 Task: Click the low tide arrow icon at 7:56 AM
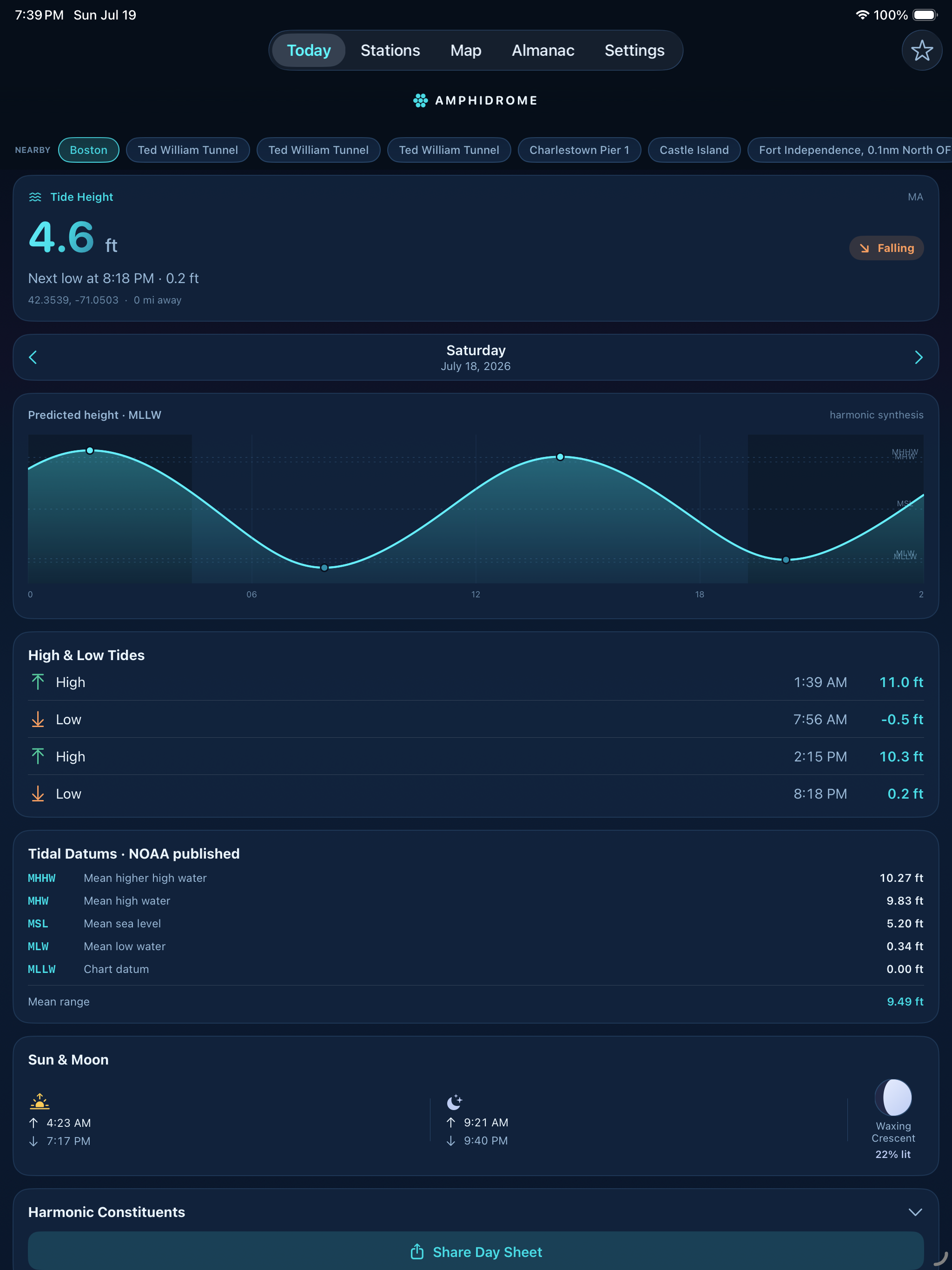click(38, 720)
